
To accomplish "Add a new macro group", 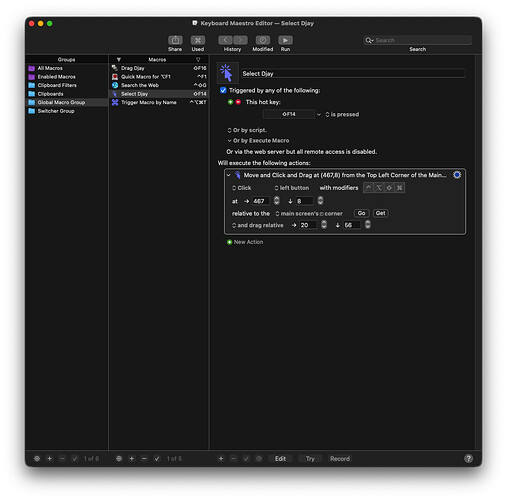I will pos(49,459).
